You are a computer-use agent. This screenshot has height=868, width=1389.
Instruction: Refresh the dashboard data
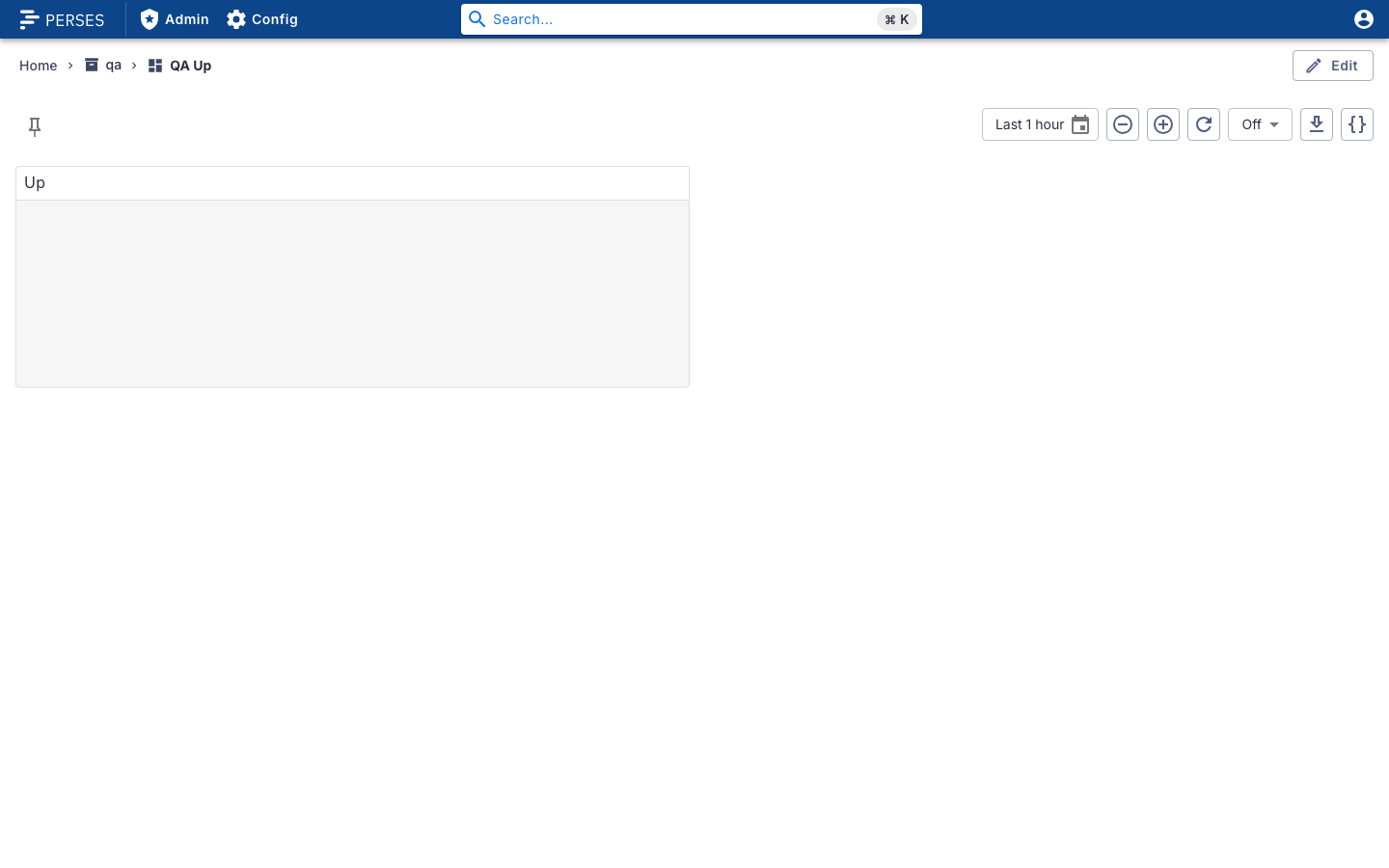click(1204, 124)
